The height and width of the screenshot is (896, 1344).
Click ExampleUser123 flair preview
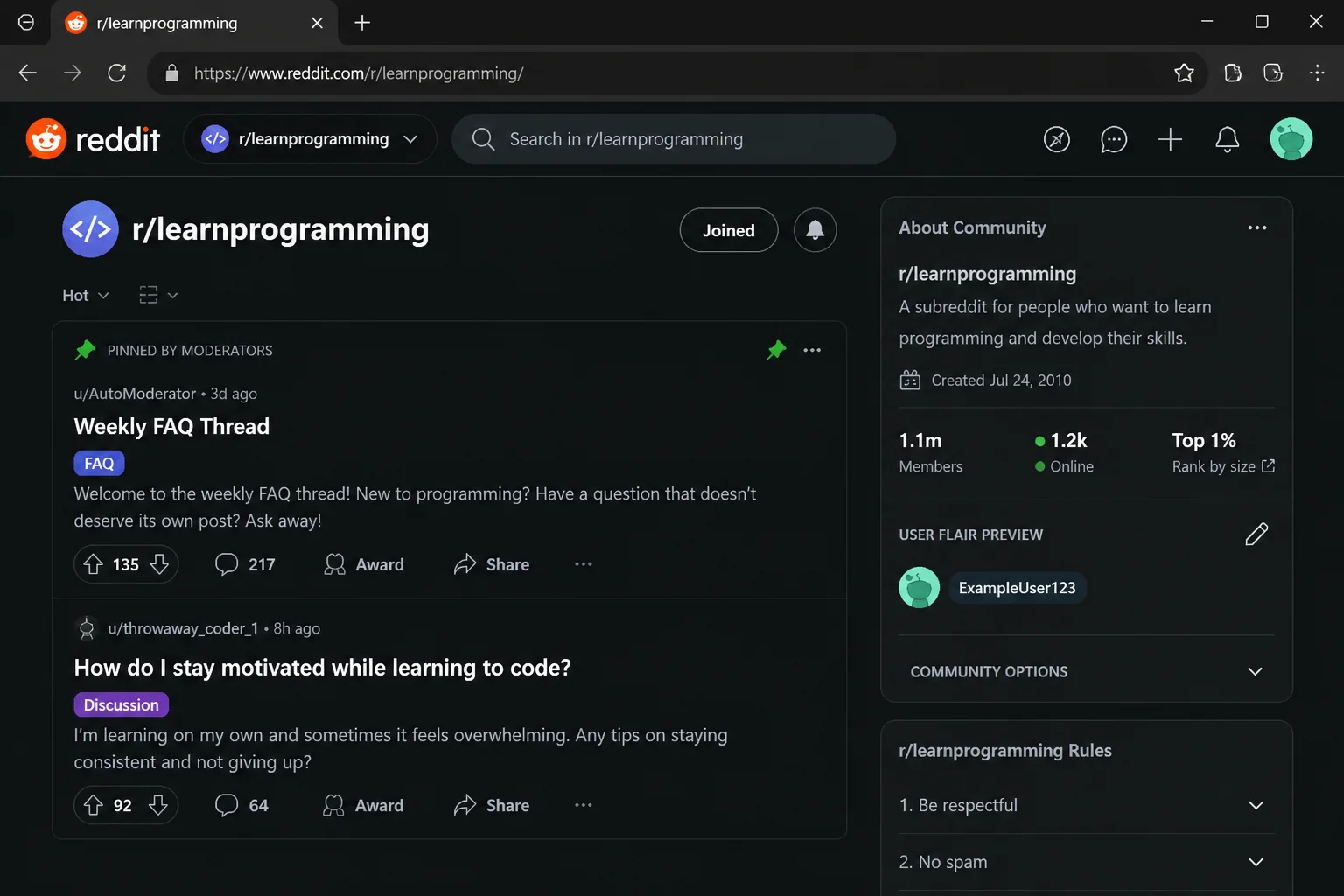click(x=1017, y=588)
